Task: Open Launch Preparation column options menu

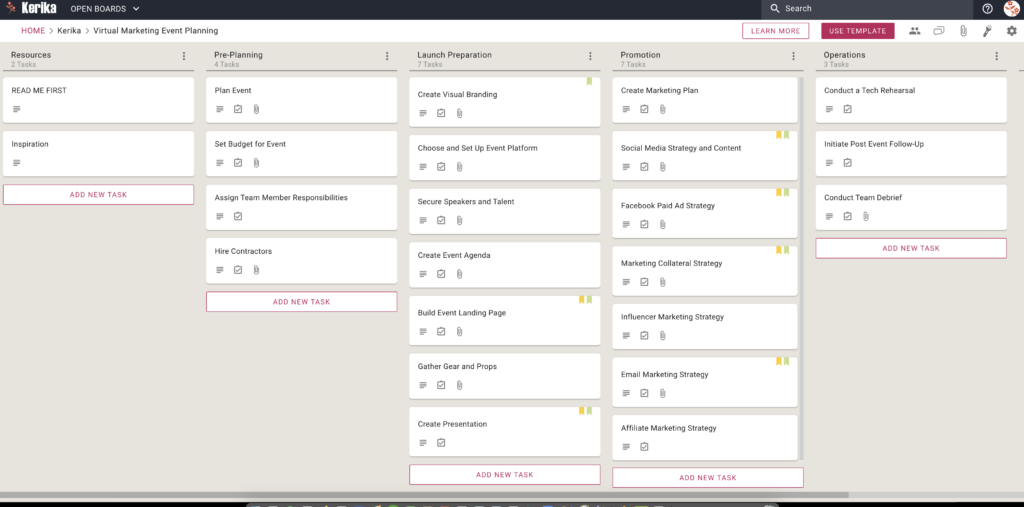Action: click(x=590, y=56)
